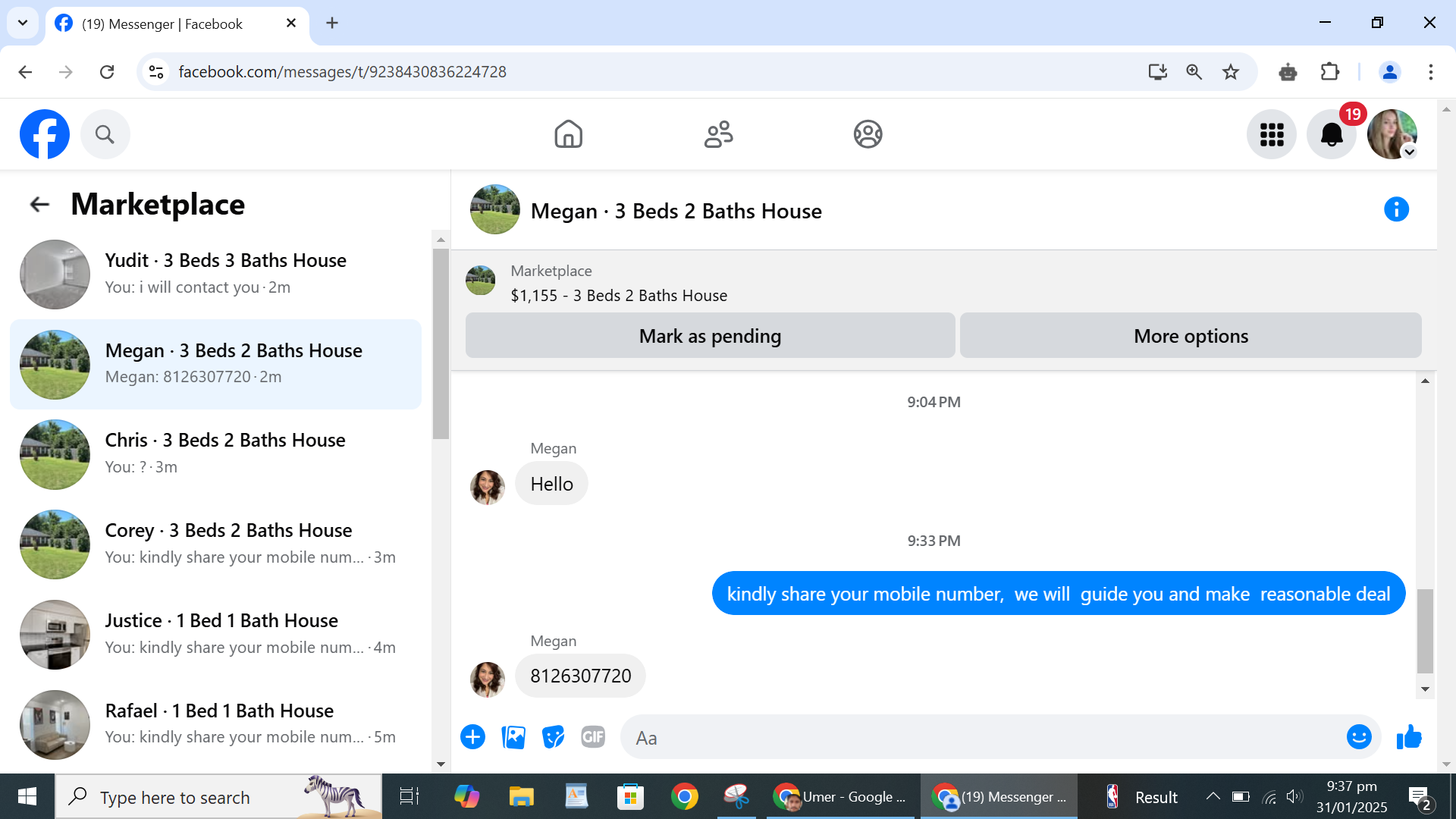This screenshot has width=1456, height=819.
Task: Click browser Back arrow
Action: 25,72
